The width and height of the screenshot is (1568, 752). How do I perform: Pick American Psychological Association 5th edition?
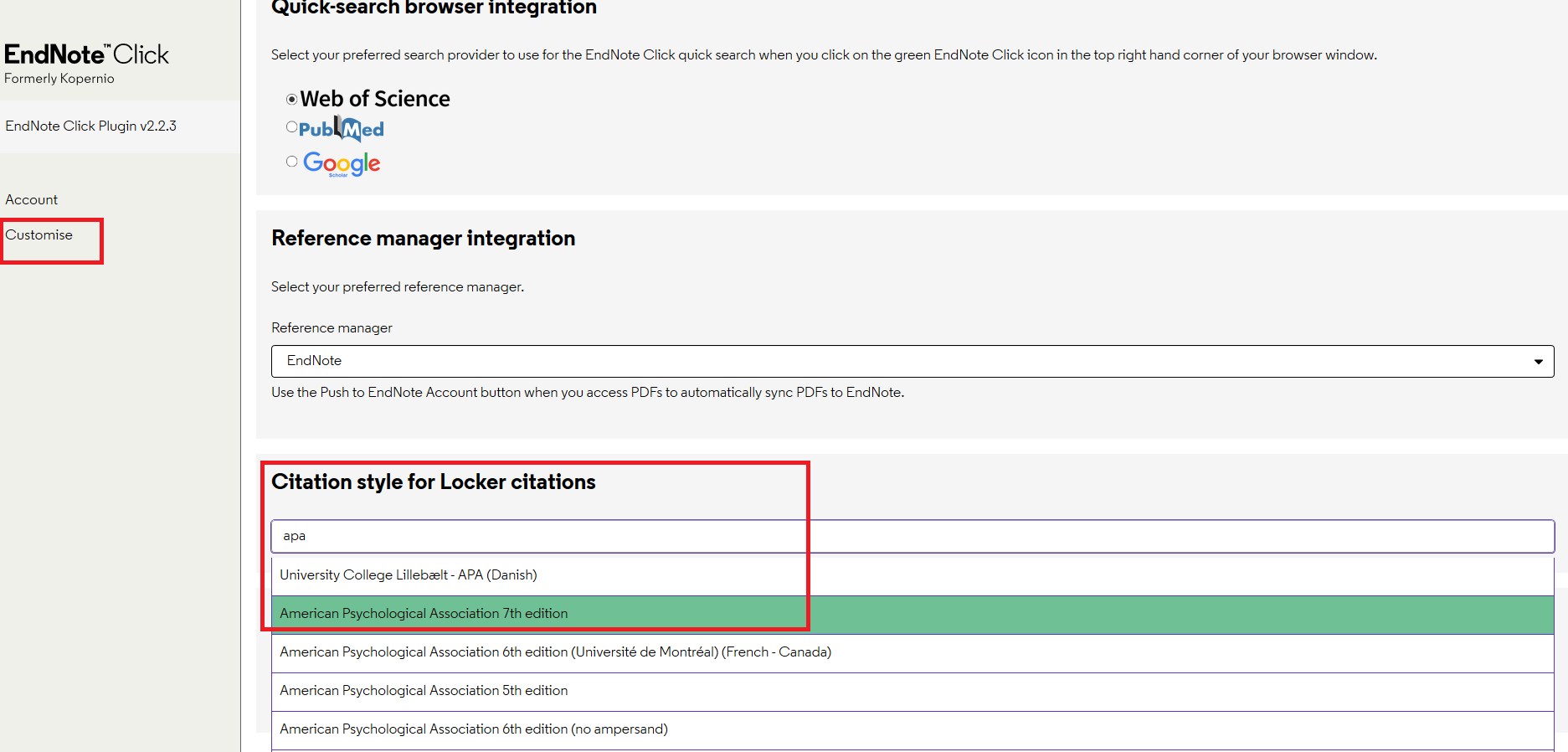(x=424, y=691)
